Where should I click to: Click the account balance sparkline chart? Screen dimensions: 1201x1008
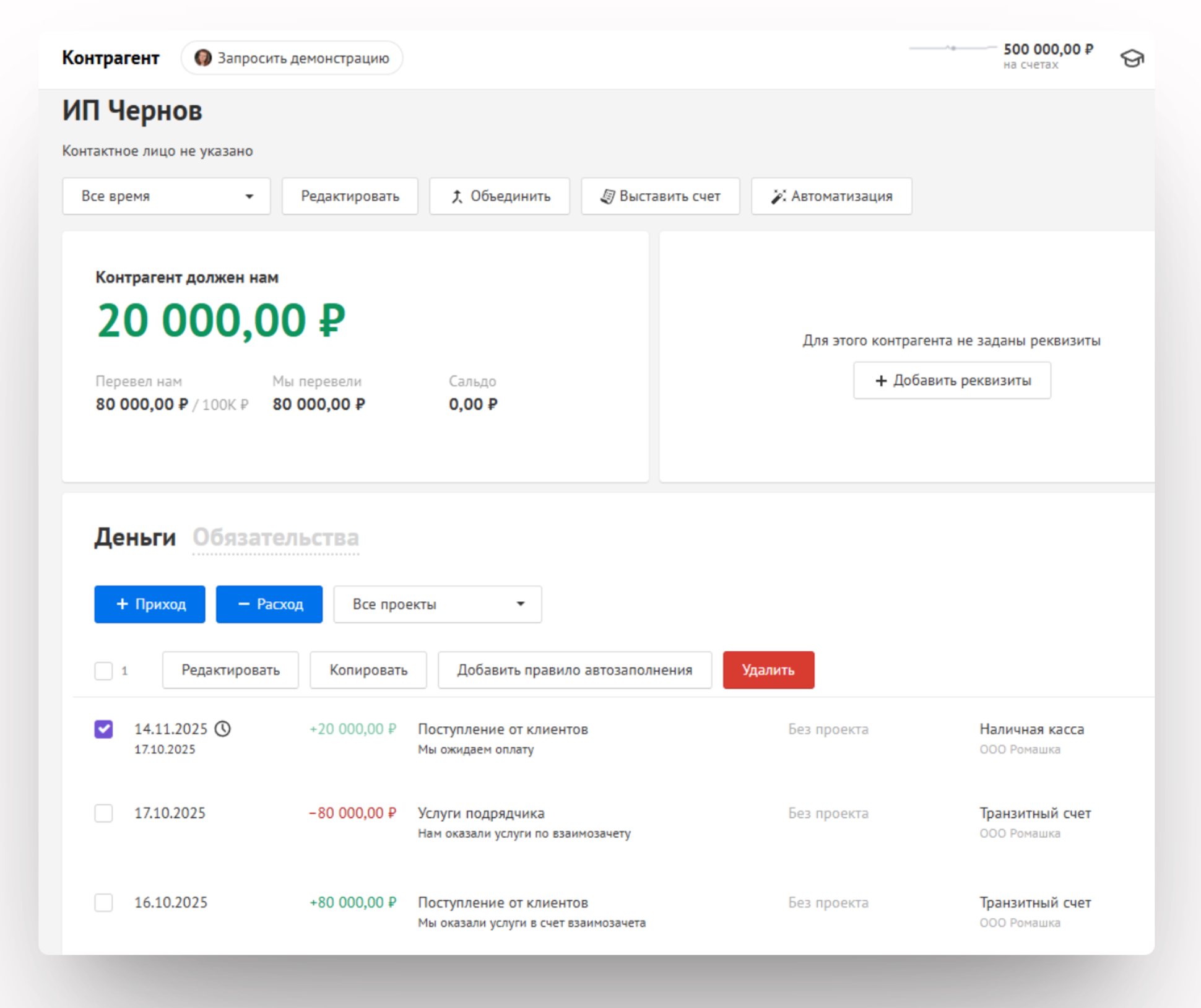point(952,48)
